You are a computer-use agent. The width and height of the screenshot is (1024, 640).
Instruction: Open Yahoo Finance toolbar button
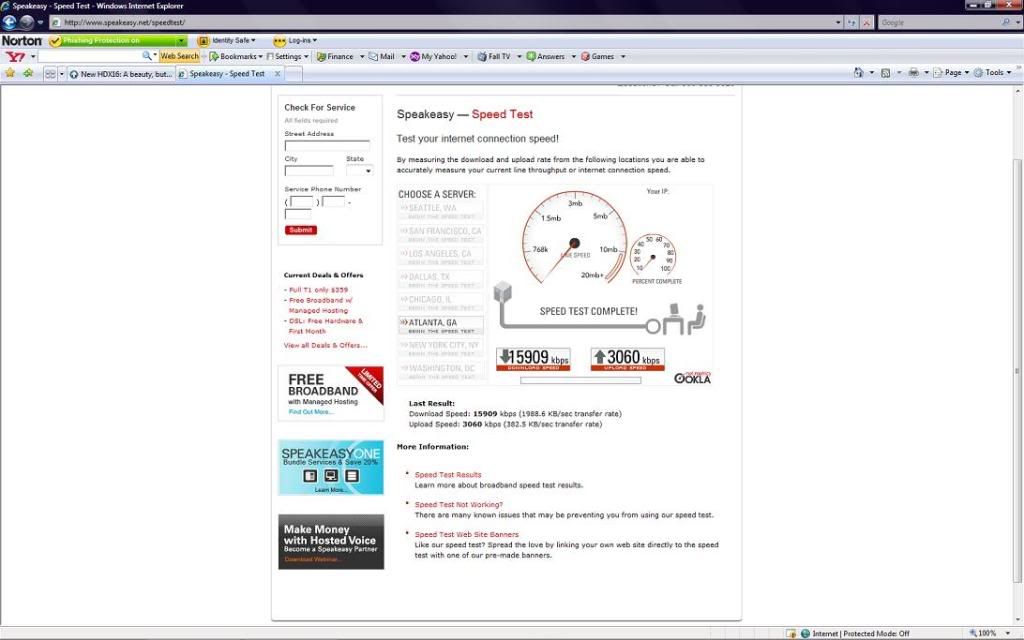coord(335,57)
